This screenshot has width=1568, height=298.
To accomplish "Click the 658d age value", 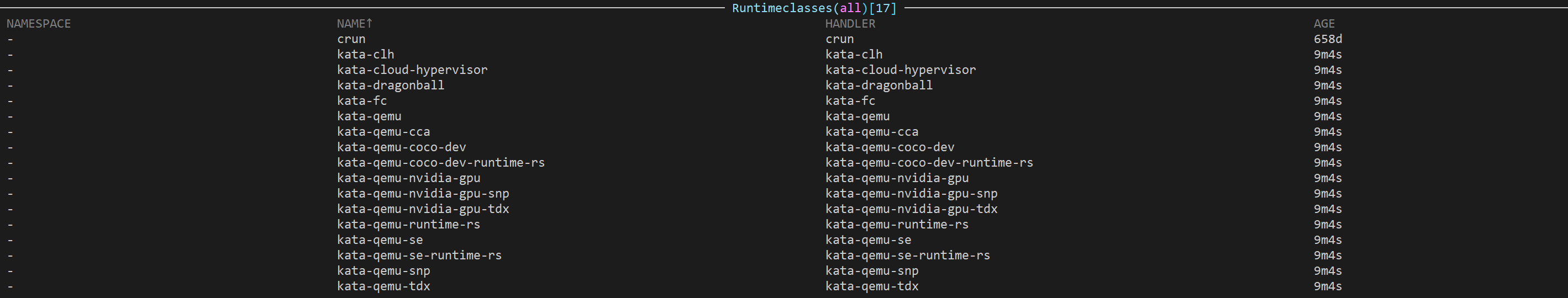I will point(1328,39).
